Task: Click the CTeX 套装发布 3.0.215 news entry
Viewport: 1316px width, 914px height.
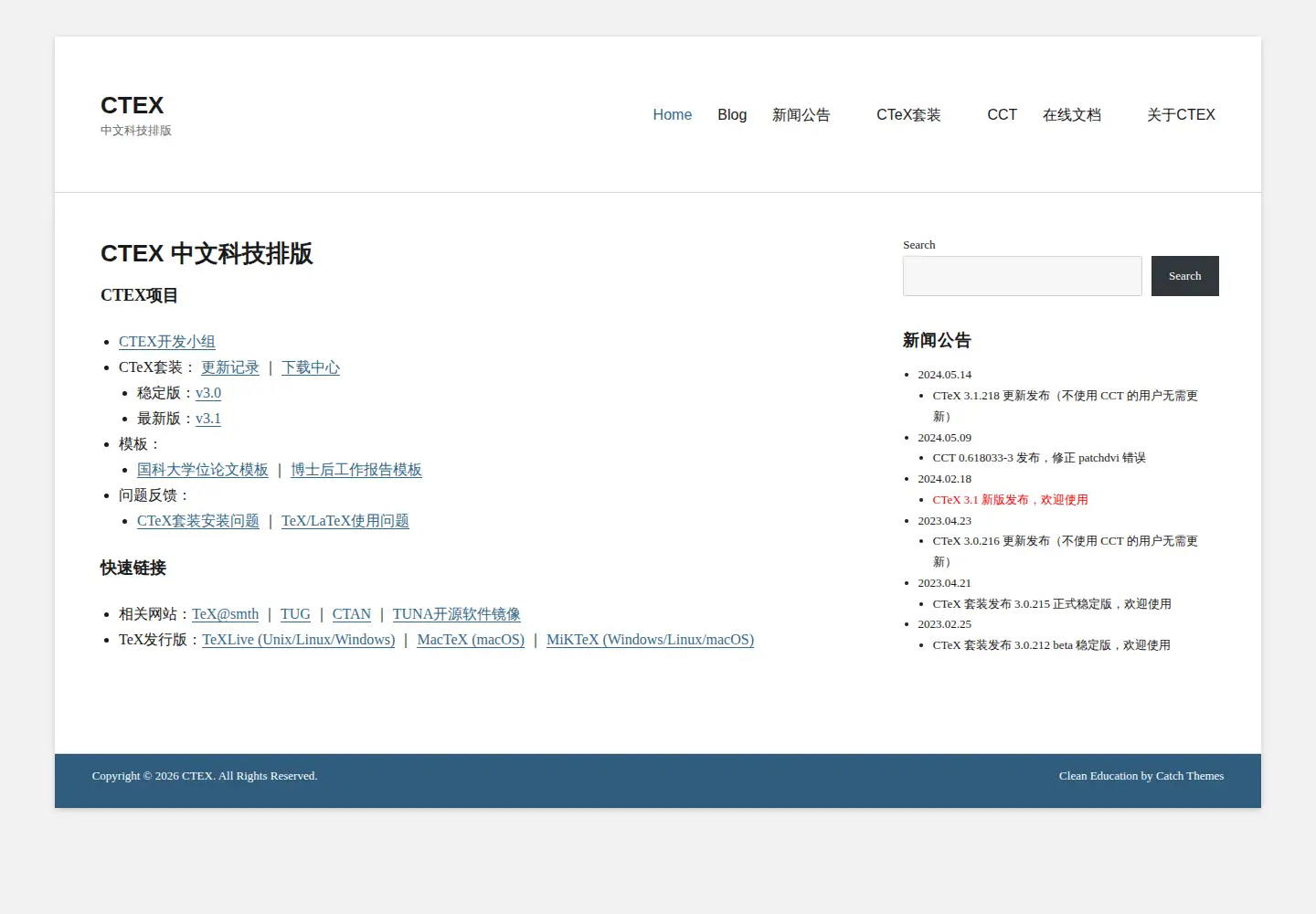Action: pos(1052,604)
